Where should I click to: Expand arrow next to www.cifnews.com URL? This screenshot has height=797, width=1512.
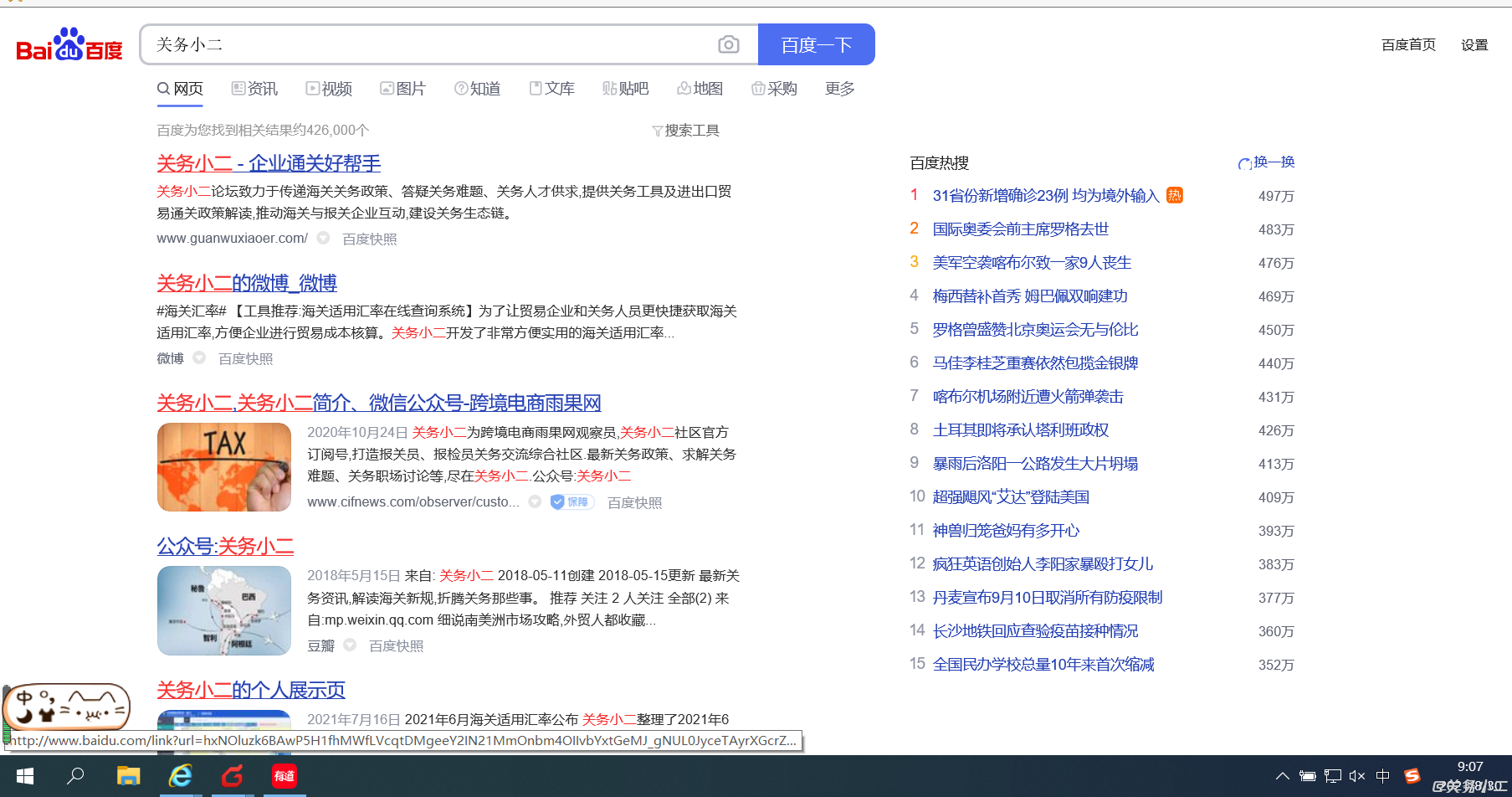pos(535,501)
